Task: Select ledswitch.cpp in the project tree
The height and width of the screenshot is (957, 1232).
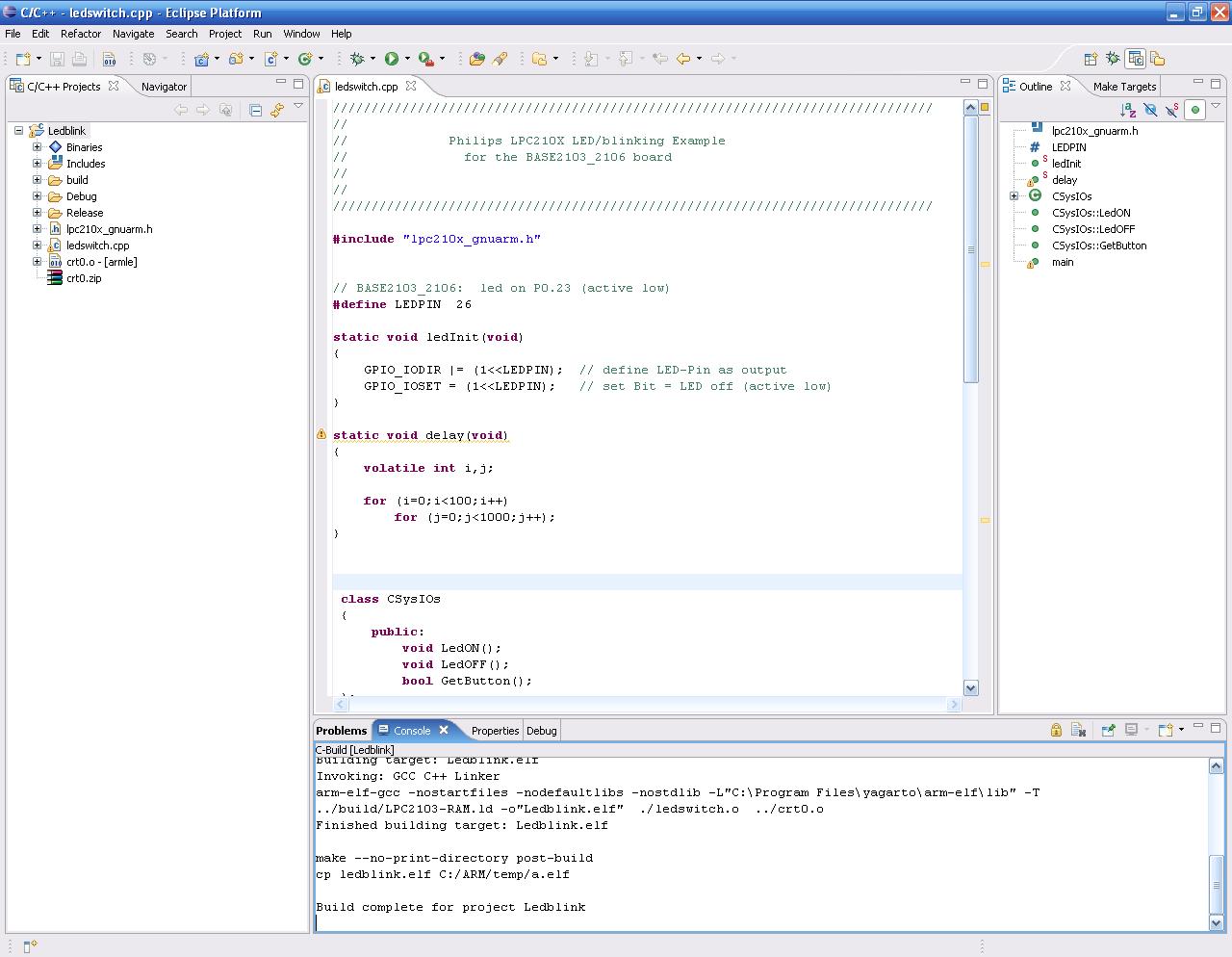Action: click(x=97, y=246)
